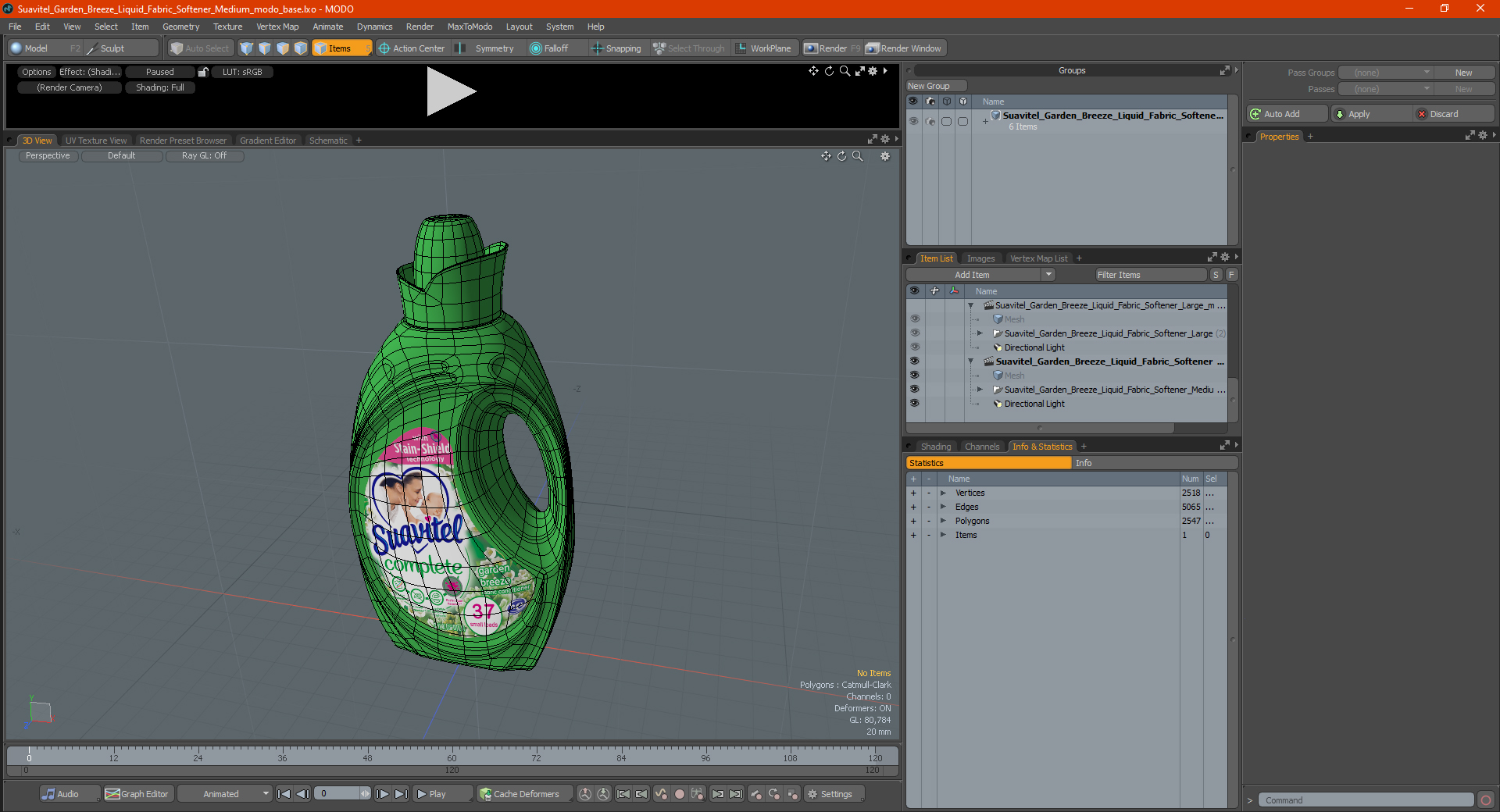Click the F button next to Filter Items
This screenshot has width=1500, height=812.
pyautogui.click(x=1231, y=275)
